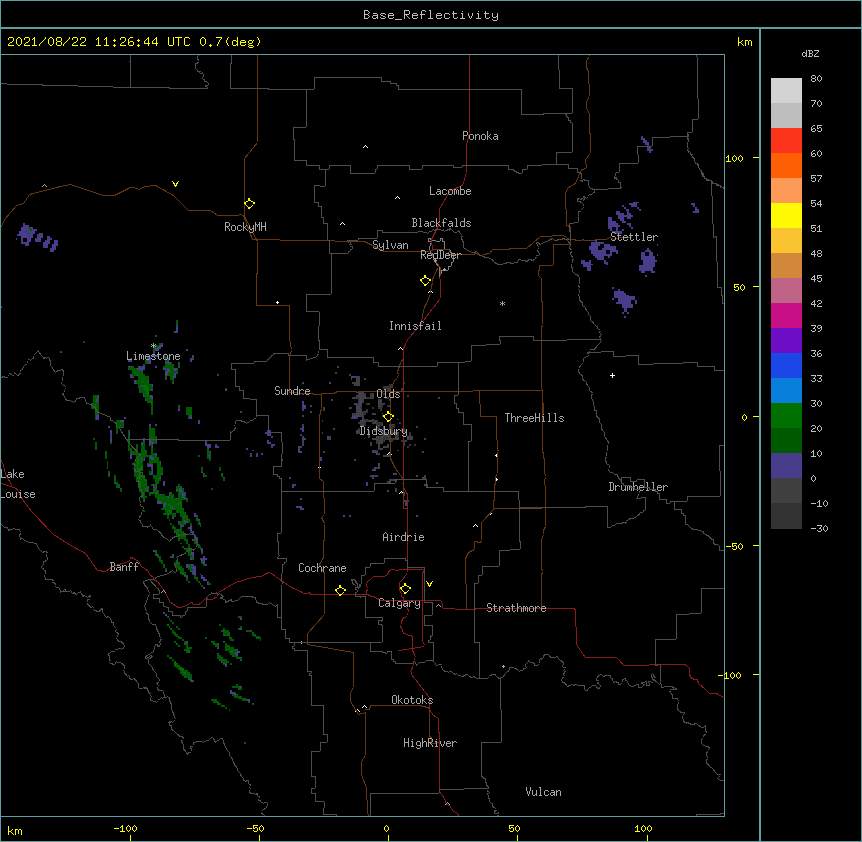Pick the slate purple 0-10 dBZ legend swatch
The height and width of the screenshot is (842, 862).
point(786,465)
